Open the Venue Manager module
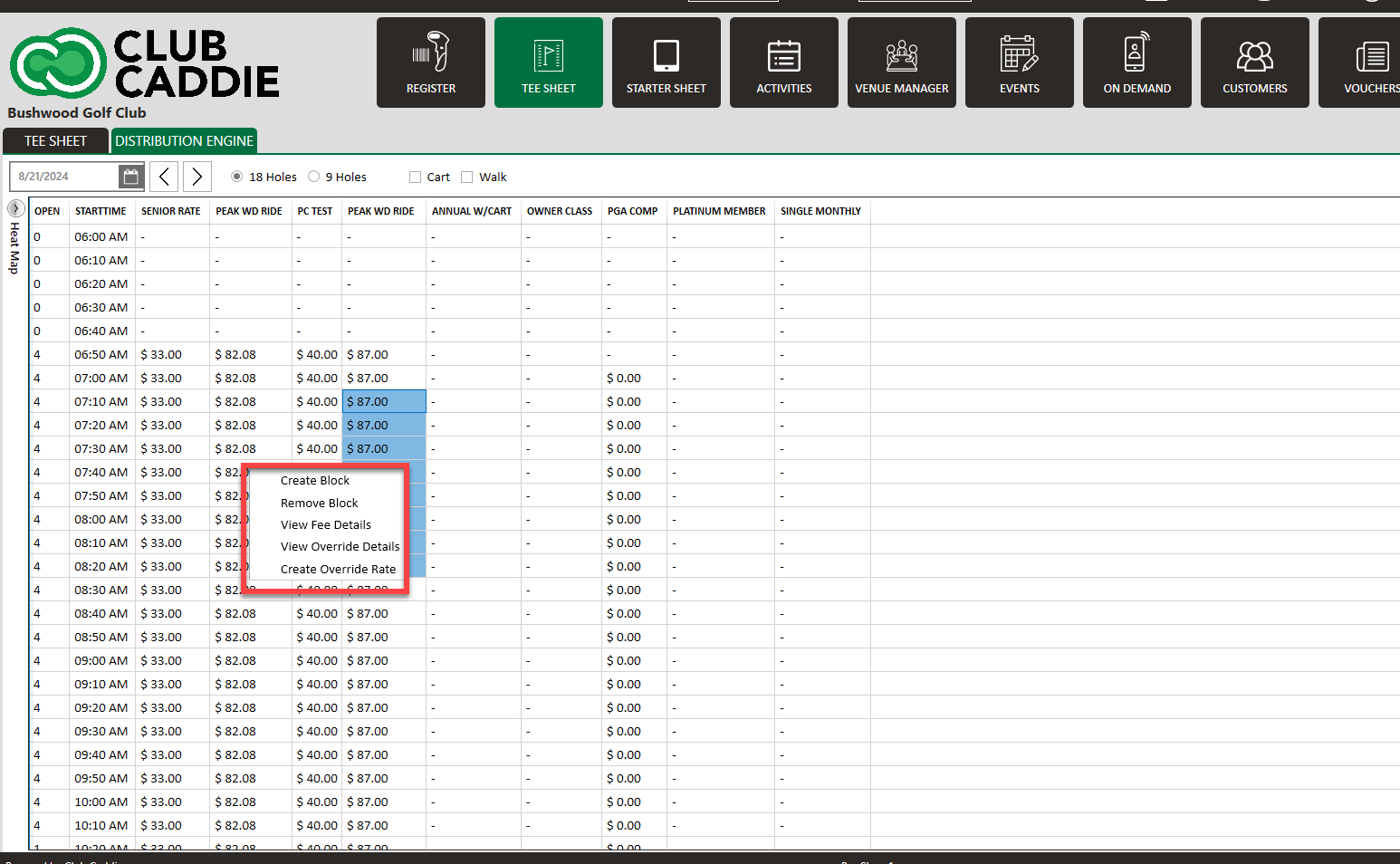1400x864 pixels. (902, 62)
